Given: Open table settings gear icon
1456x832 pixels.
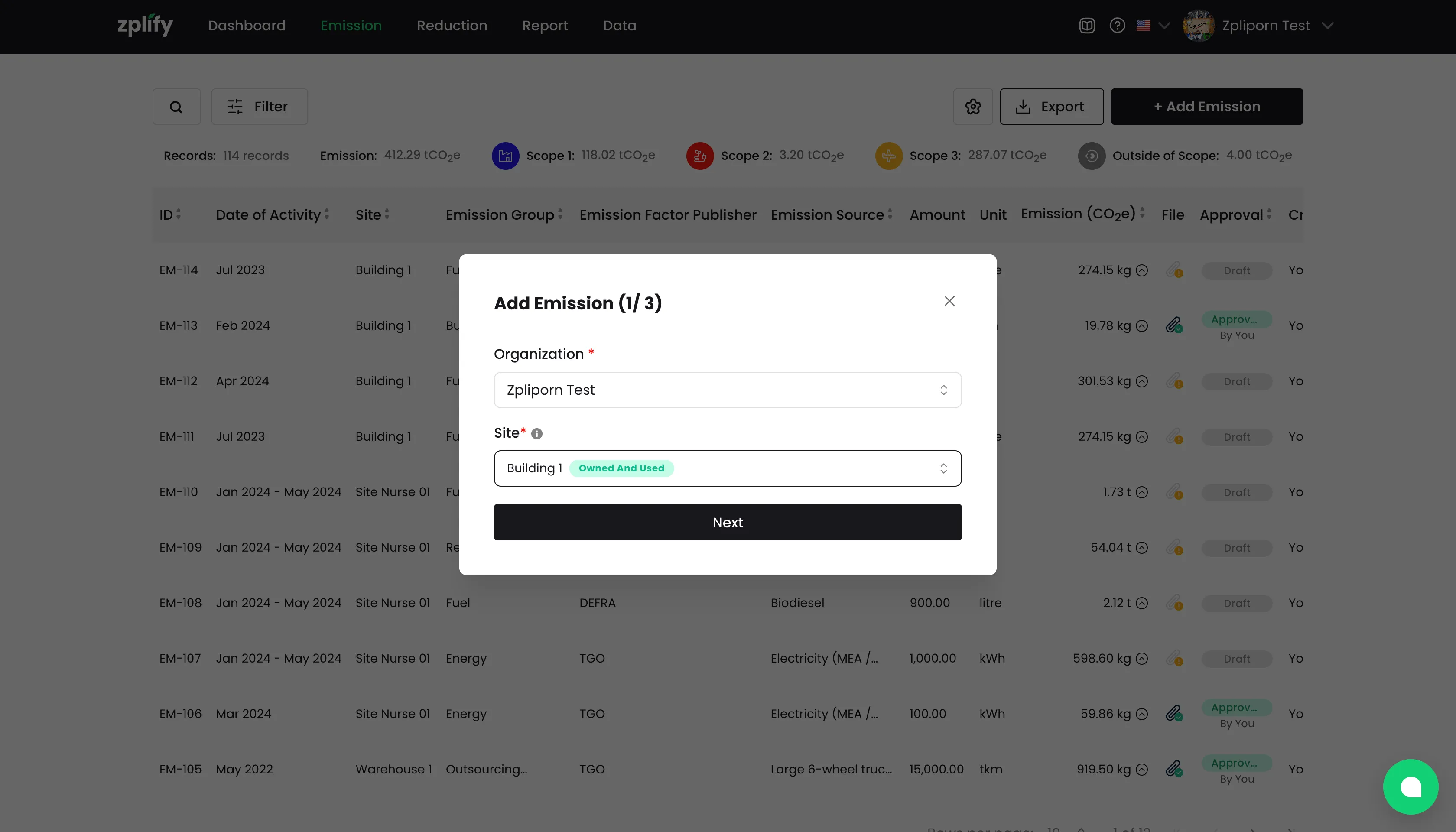Looking at the screenshot, I should (x=972, y=107).
